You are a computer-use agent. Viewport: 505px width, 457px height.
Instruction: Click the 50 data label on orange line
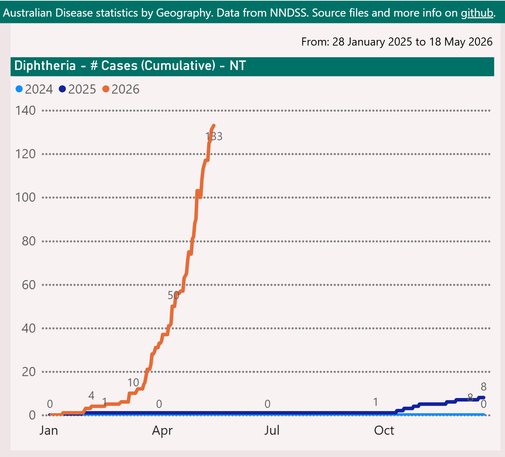(174, 295)
